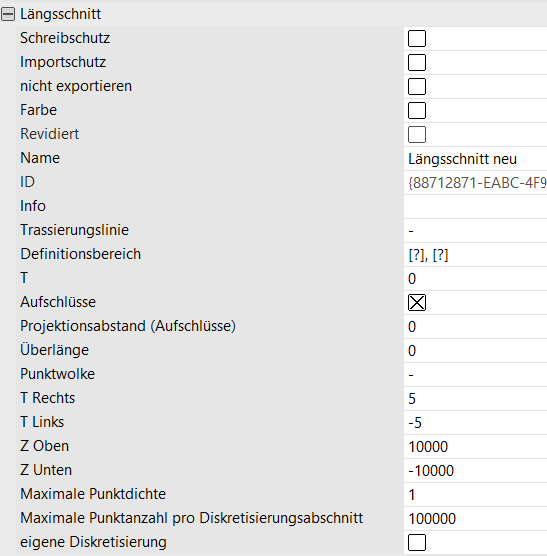Check the nicht exportieren box
This screenshot has height=556, width=547.
(417, 87)
